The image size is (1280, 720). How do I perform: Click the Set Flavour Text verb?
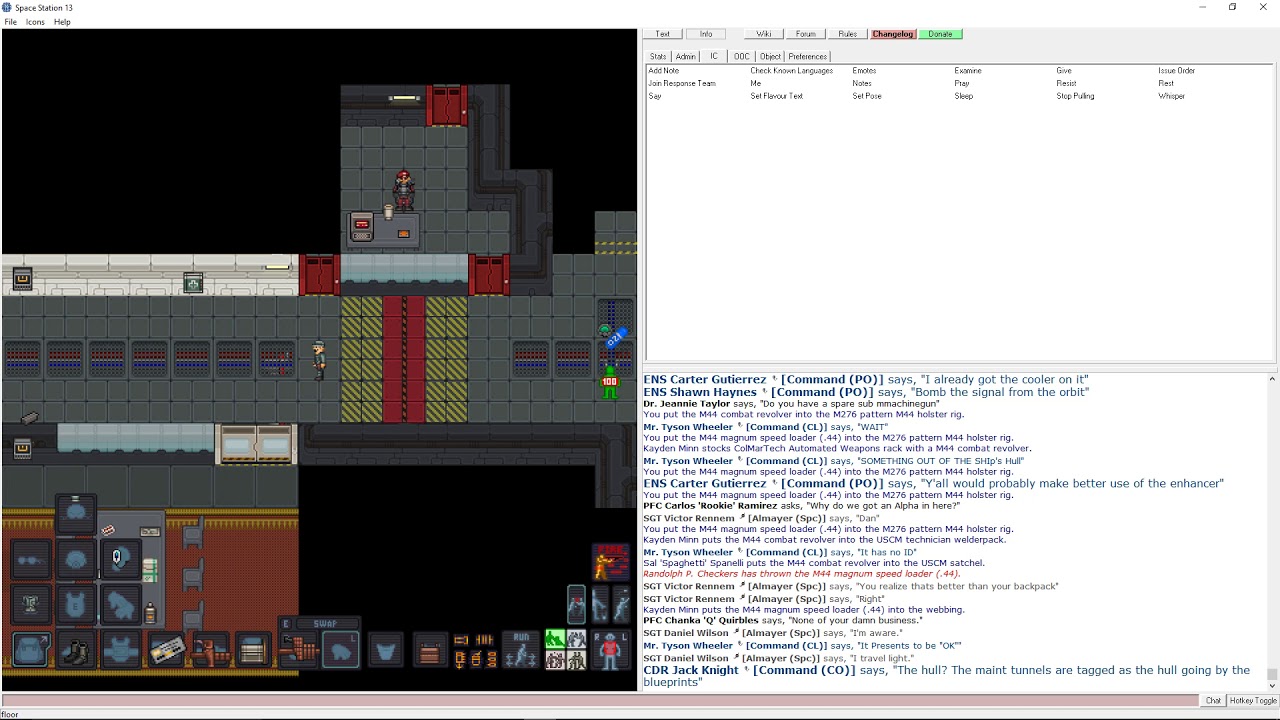tap(777, 96)
